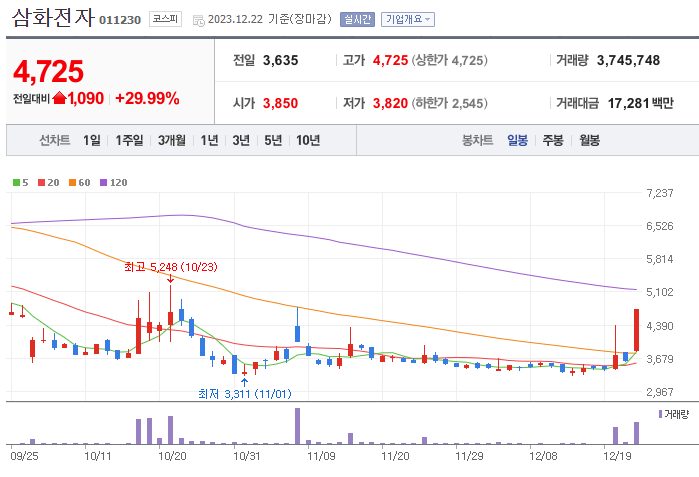Click the 실시간 real-time button
Image resolution: width=699 pixels, height=477 pixels.
(x=357, y=19)
